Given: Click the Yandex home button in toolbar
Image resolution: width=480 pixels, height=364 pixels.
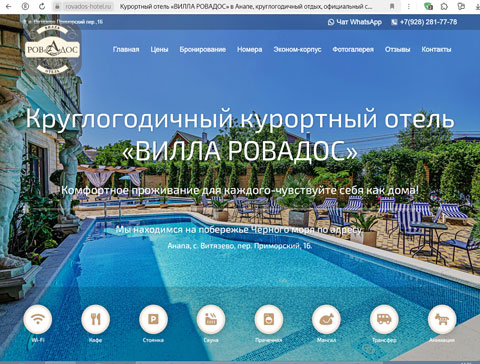Looking at the screenshot, I should coord(25,6).
